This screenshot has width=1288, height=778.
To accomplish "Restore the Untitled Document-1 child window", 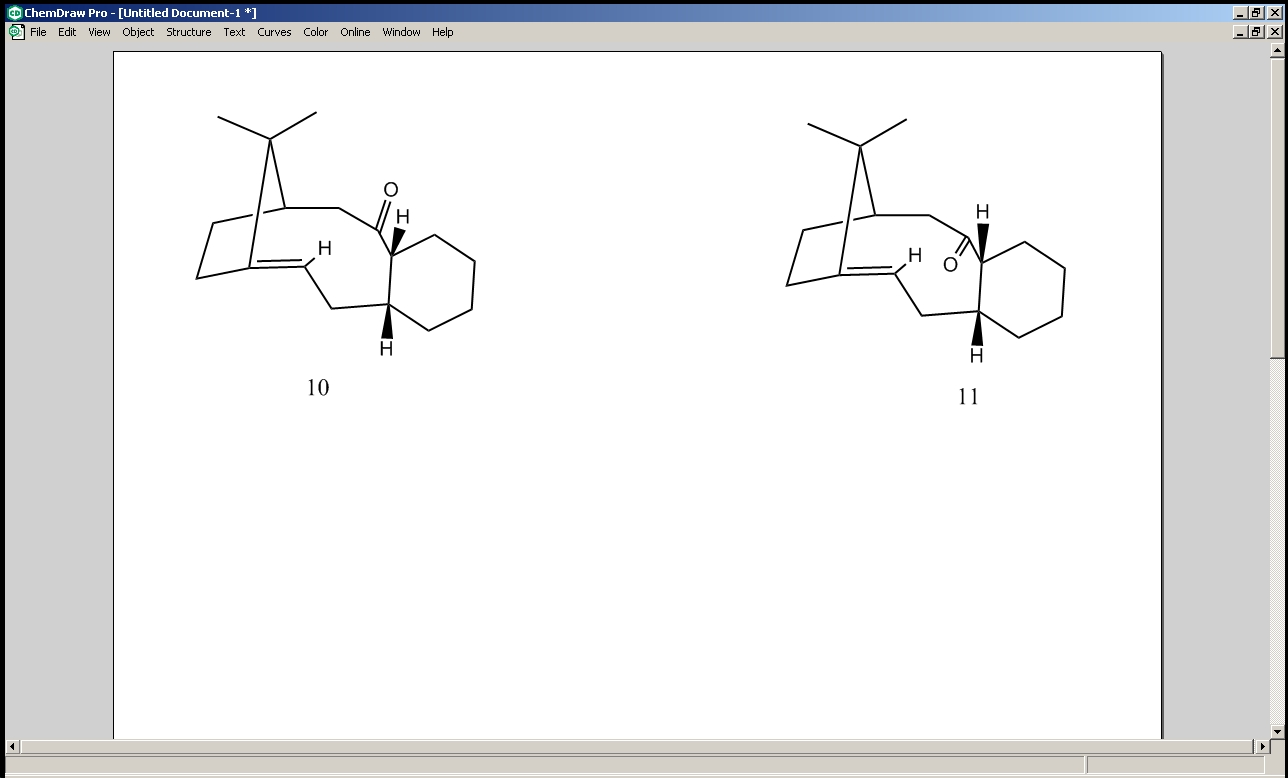I will 1257,32.
